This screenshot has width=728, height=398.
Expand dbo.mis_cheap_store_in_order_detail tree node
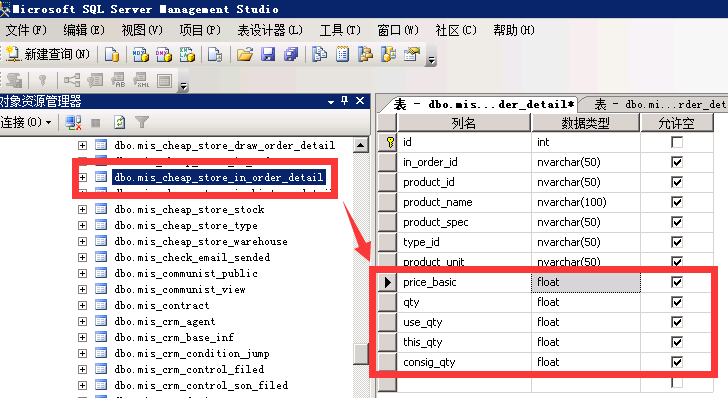83,177
